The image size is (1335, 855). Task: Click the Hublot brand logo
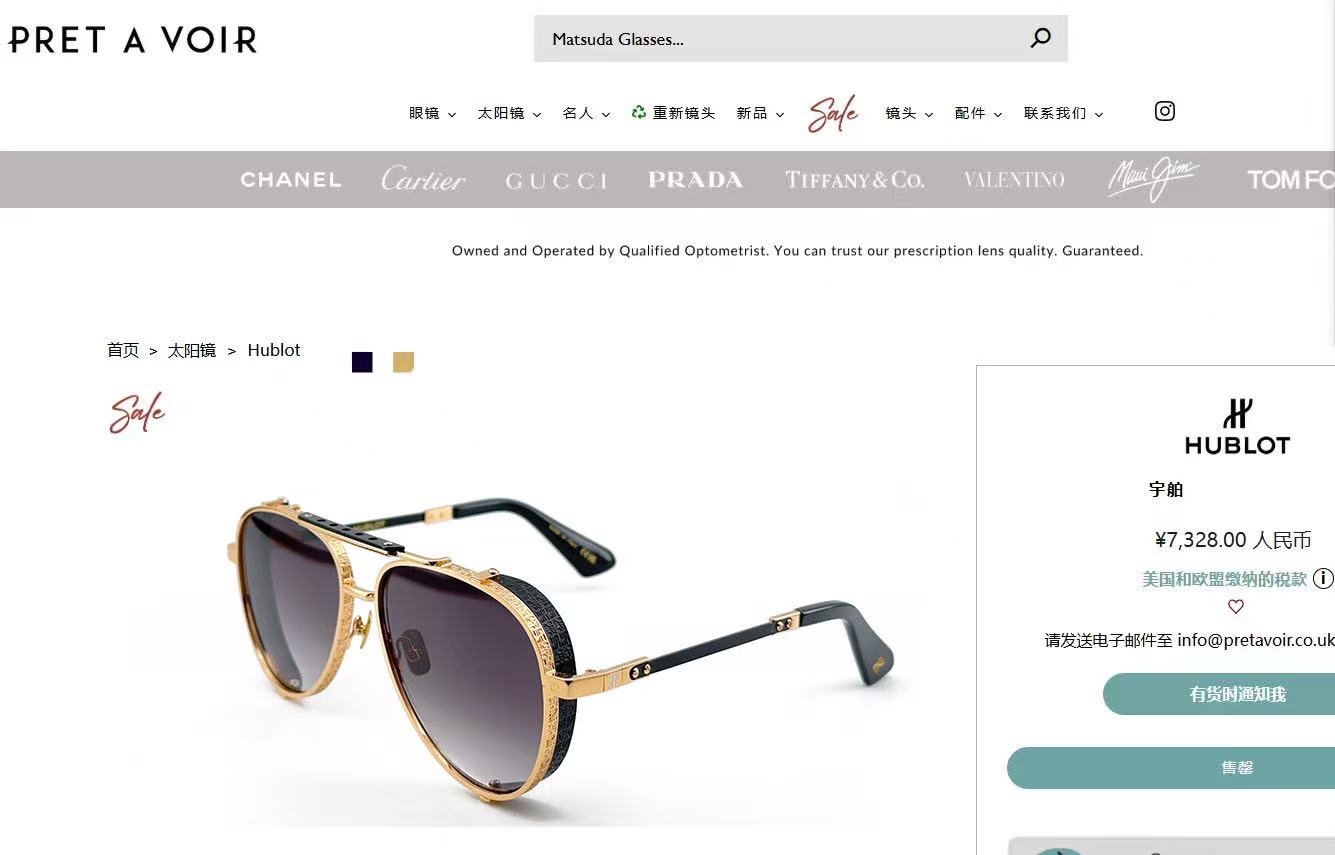click(1237, 426)
